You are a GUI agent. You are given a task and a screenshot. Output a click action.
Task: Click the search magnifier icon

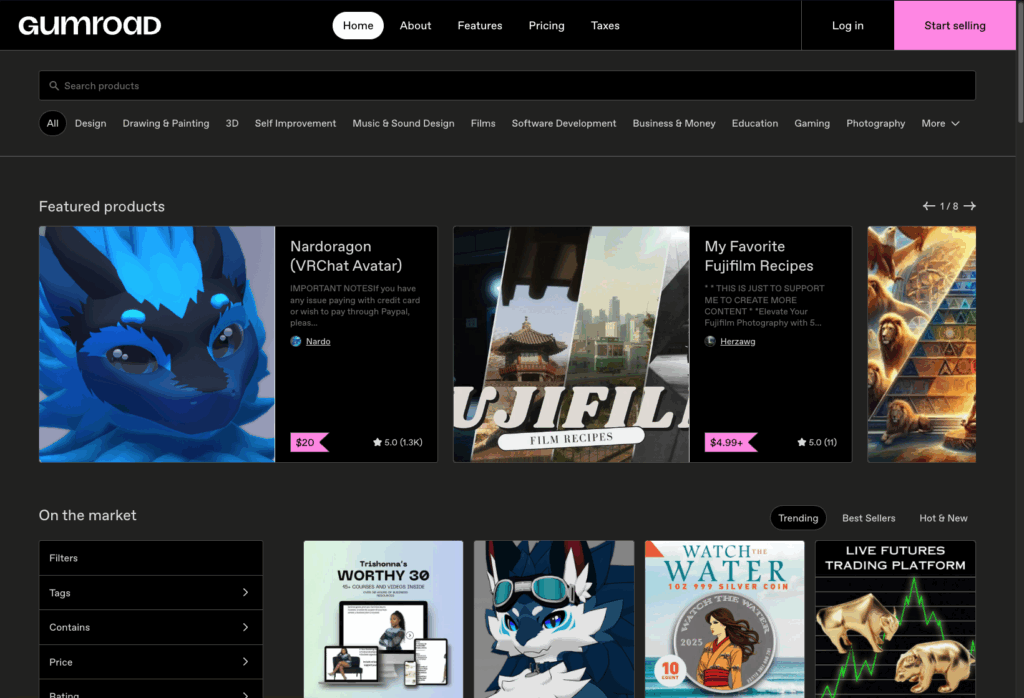coord(54,86)
